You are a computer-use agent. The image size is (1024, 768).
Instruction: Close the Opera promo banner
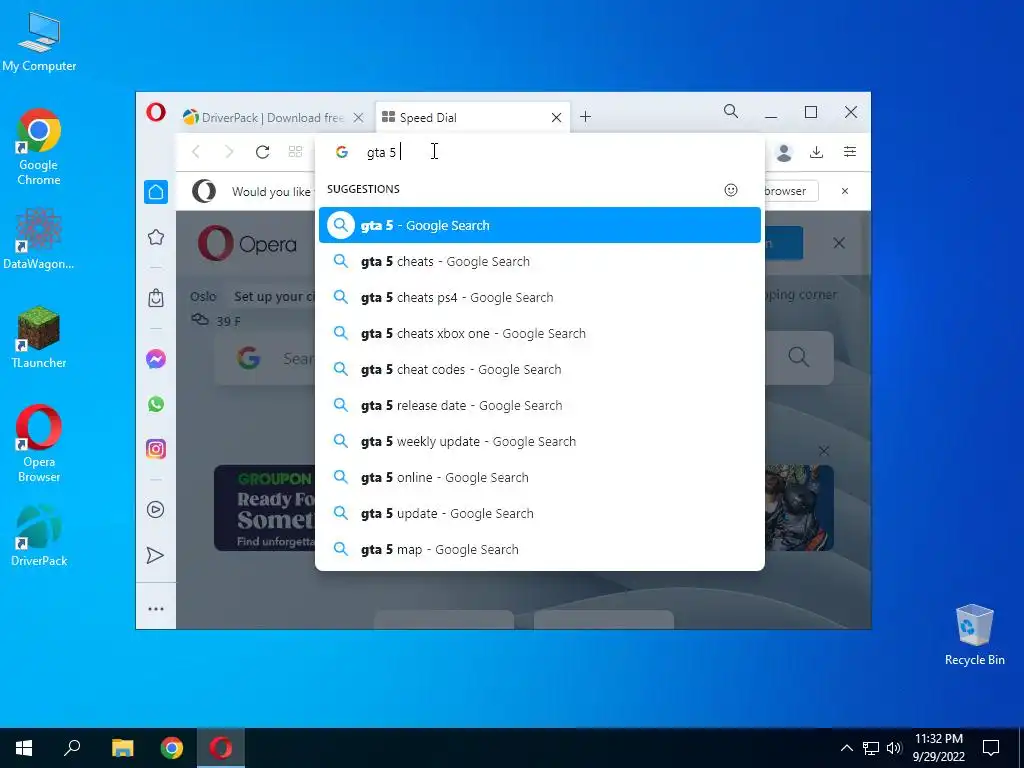pyautogui.click(x=839, y=244)
